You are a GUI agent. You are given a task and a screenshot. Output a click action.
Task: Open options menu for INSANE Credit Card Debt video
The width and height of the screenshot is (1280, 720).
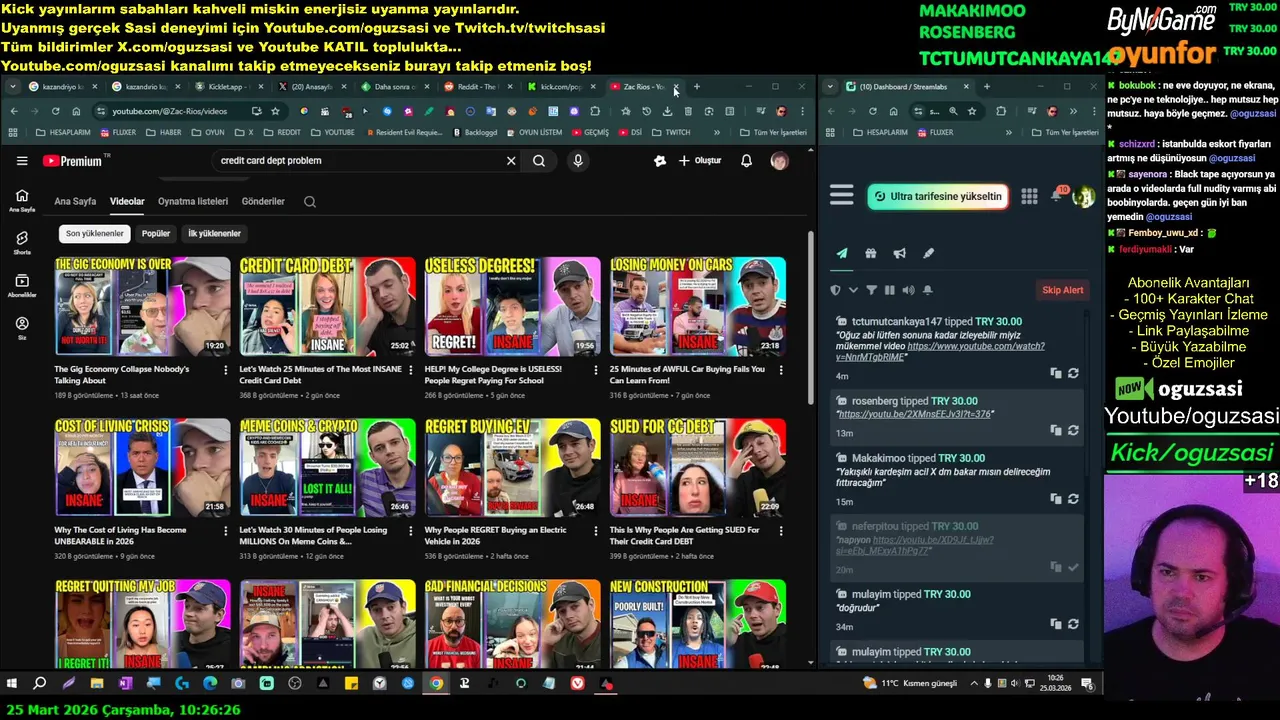410,369
